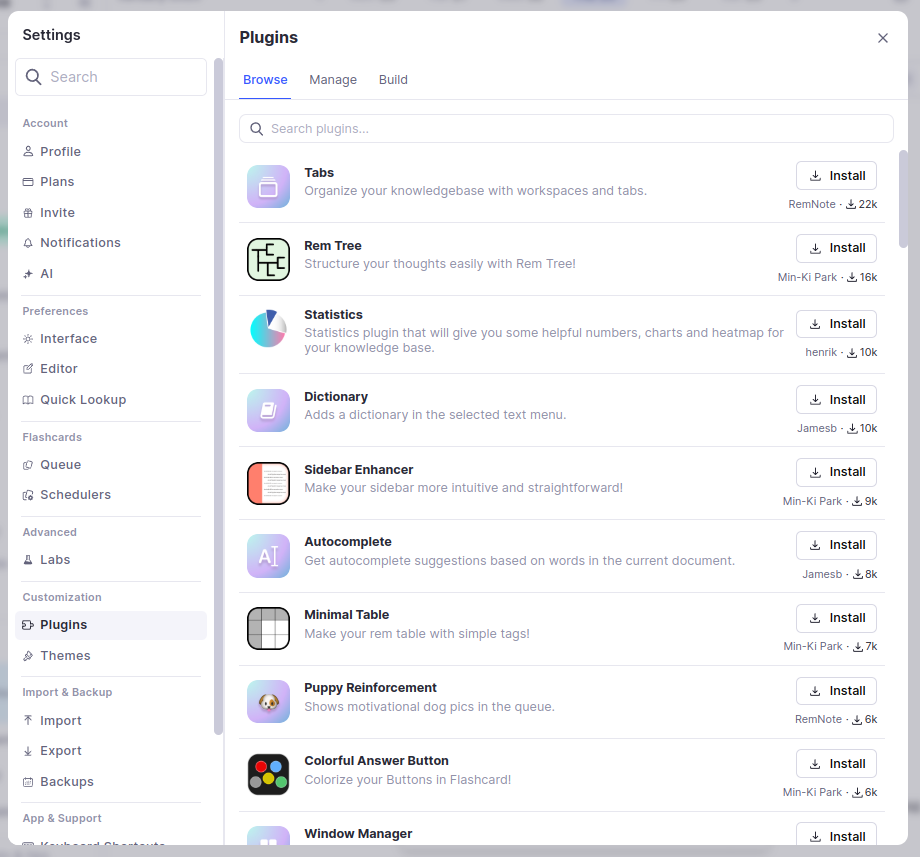
Task: Open the Build tab
Action: [393, 80]
